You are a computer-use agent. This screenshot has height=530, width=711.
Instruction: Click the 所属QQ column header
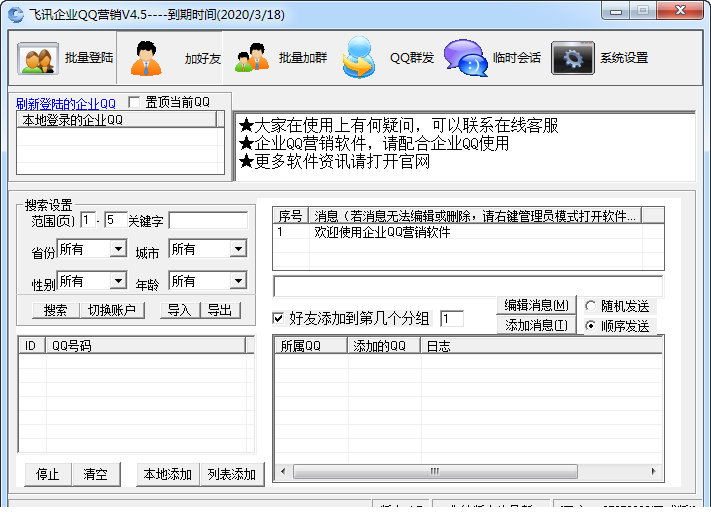[311, 346]
